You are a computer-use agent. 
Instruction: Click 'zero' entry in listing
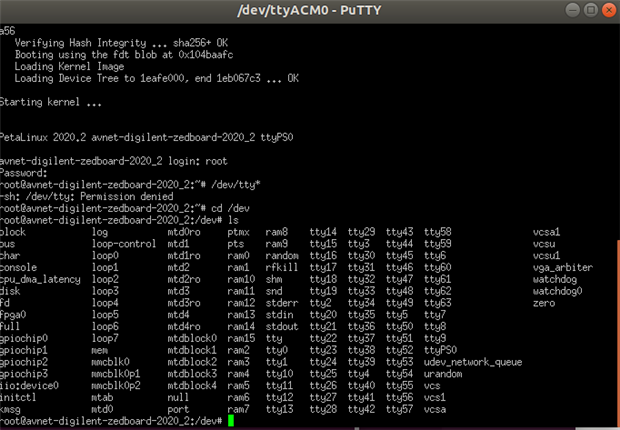544,303
